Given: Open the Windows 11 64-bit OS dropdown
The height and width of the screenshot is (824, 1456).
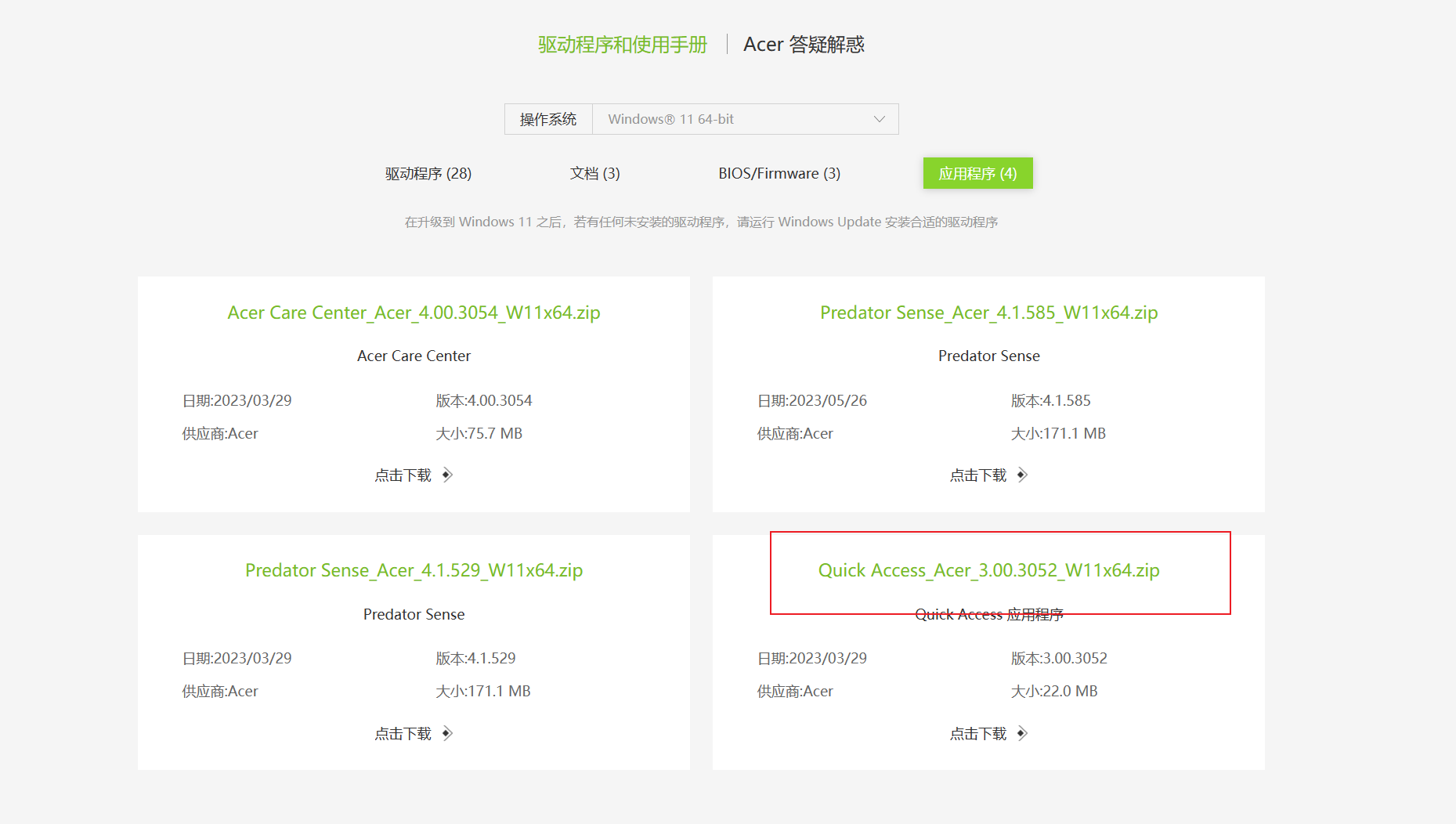Looking at the screenshot, I should (x=745, y=119).
